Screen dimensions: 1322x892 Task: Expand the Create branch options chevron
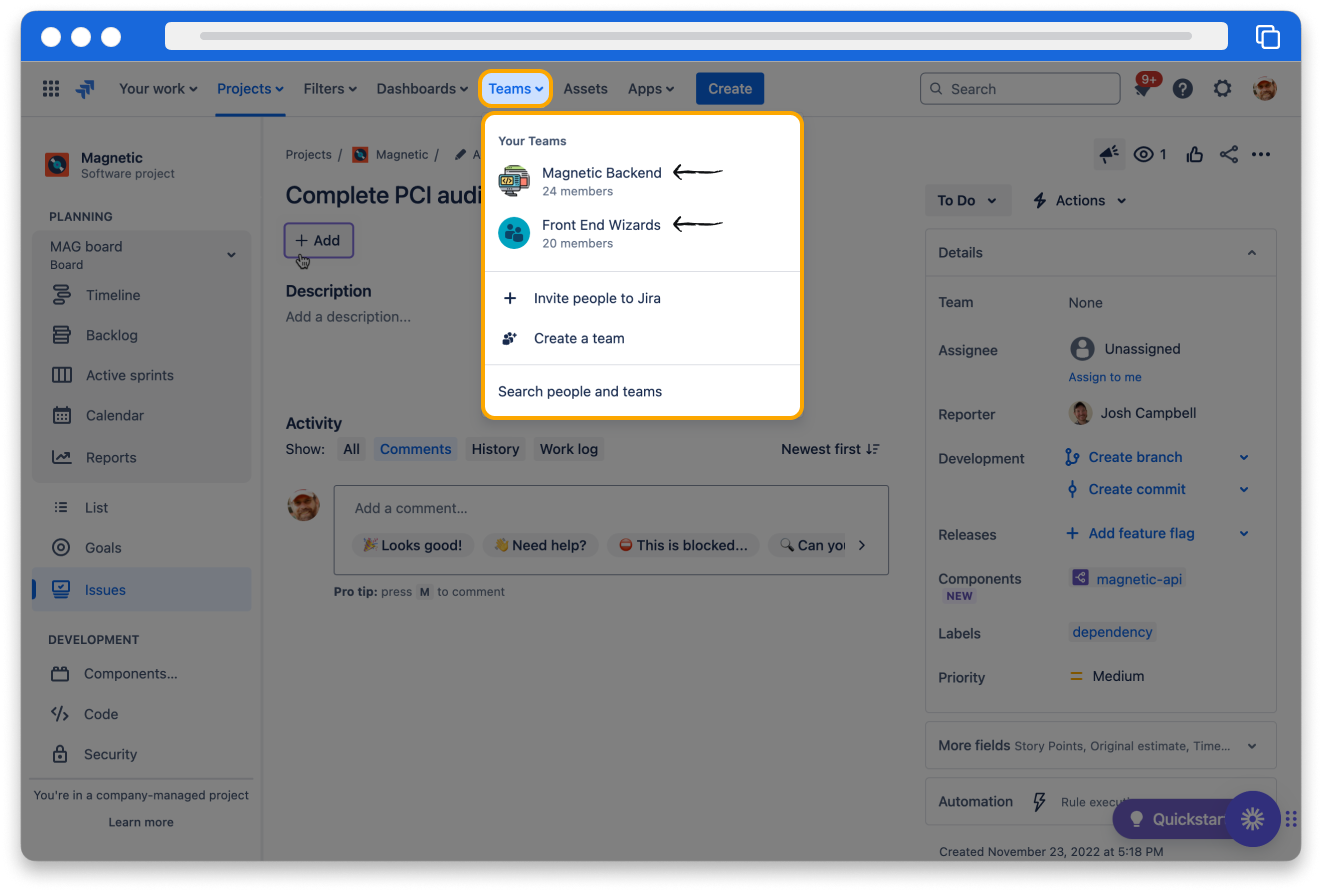[1244, 457]
